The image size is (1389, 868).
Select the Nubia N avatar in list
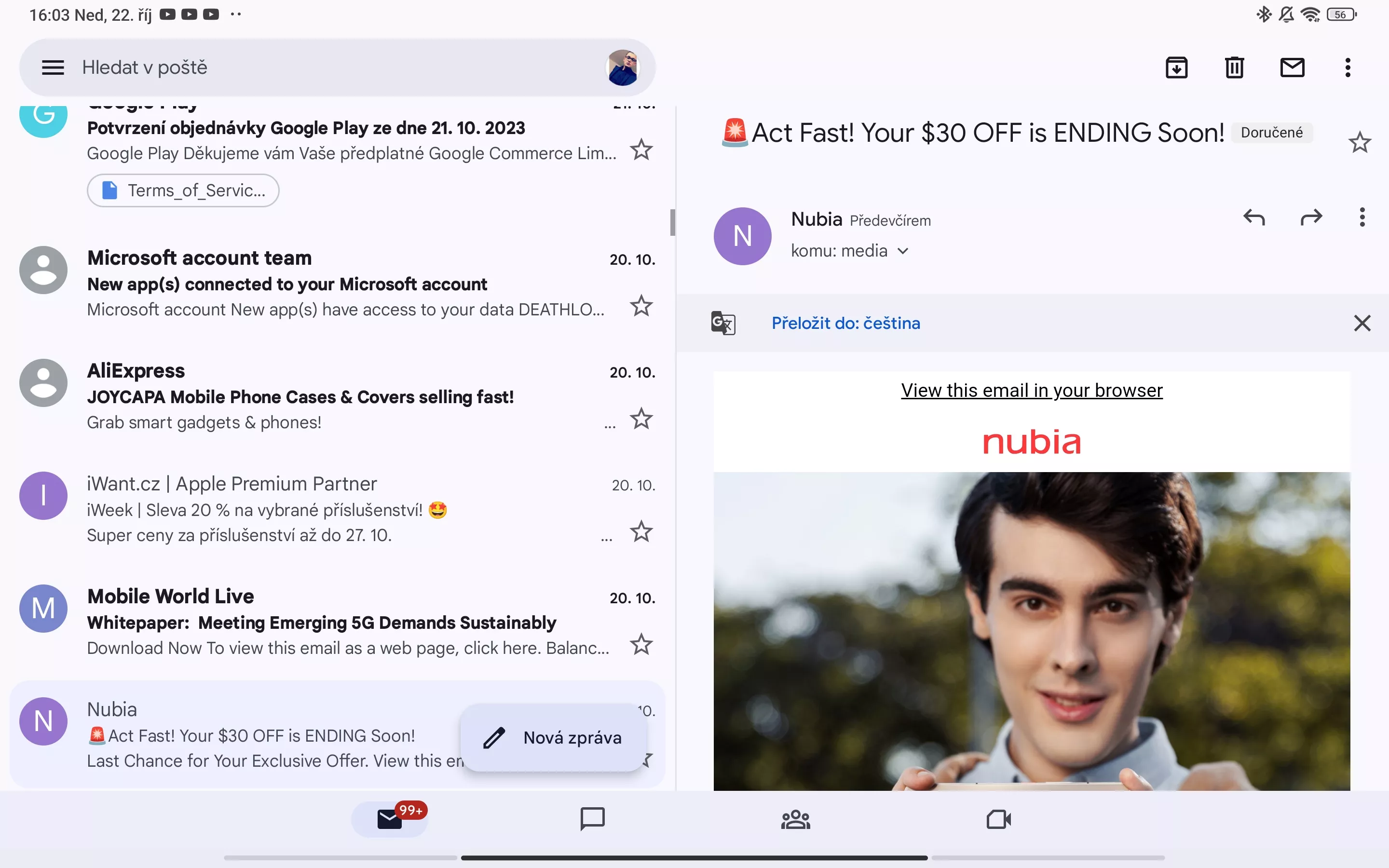(x=43, y=721)
